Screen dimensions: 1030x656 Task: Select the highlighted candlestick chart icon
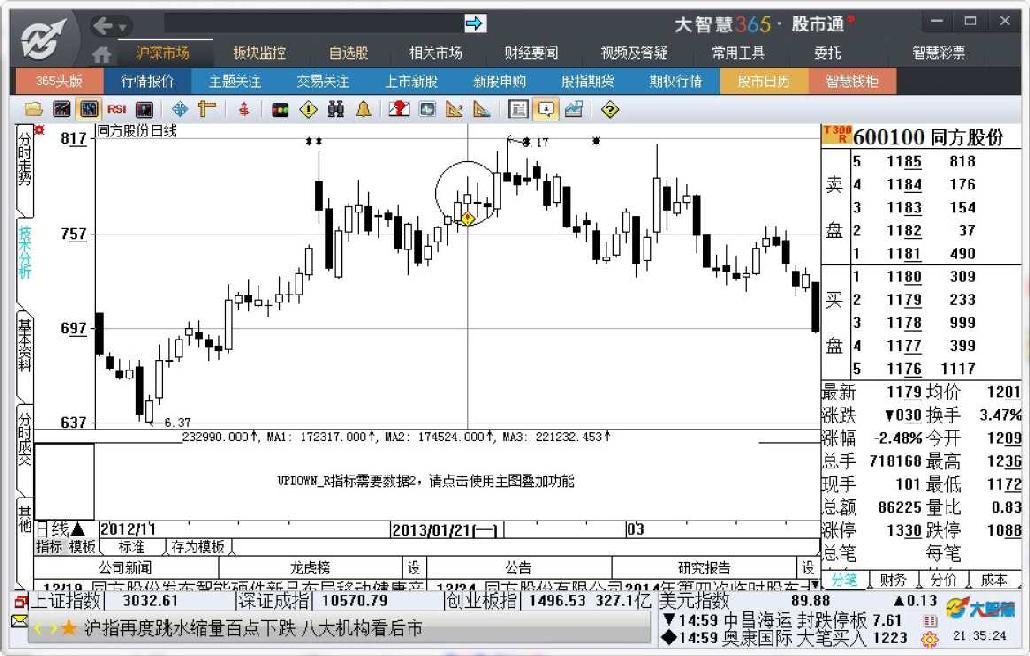[x=89, y=109]
